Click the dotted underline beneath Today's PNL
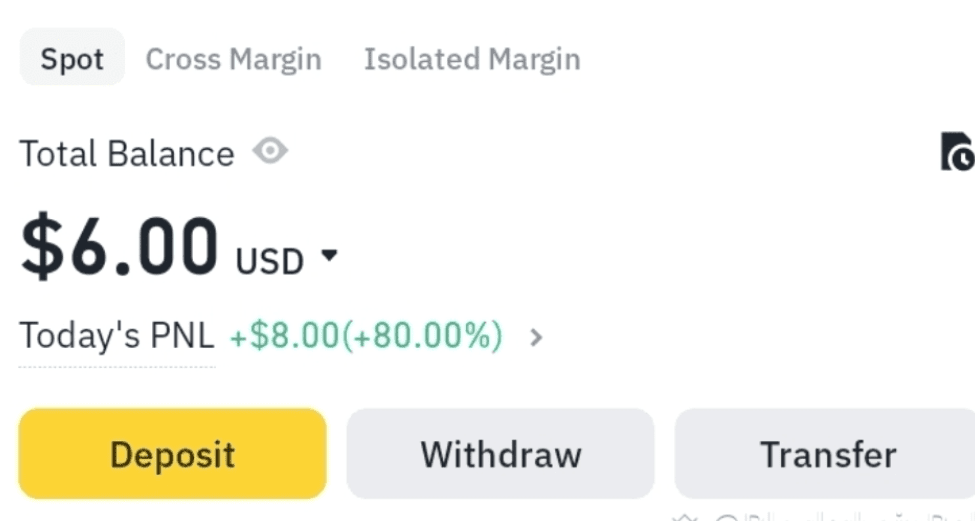The width and height of the screenshot is (975, 521). 116,366
